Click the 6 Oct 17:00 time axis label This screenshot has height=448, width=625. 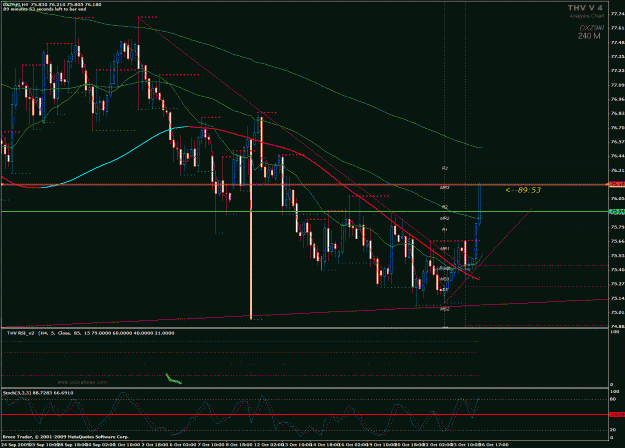(493, 444)
